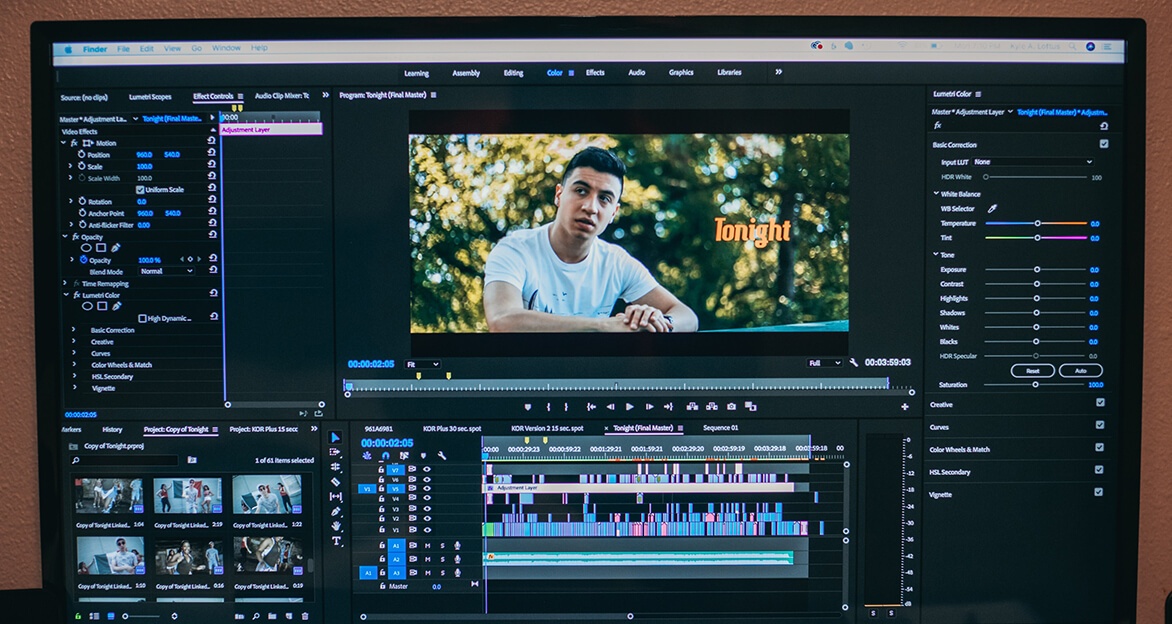This screenshot has width=1172, height=624.
Task: Select the Pen tool in timeline toolbar
Action: tap(334, 511)
